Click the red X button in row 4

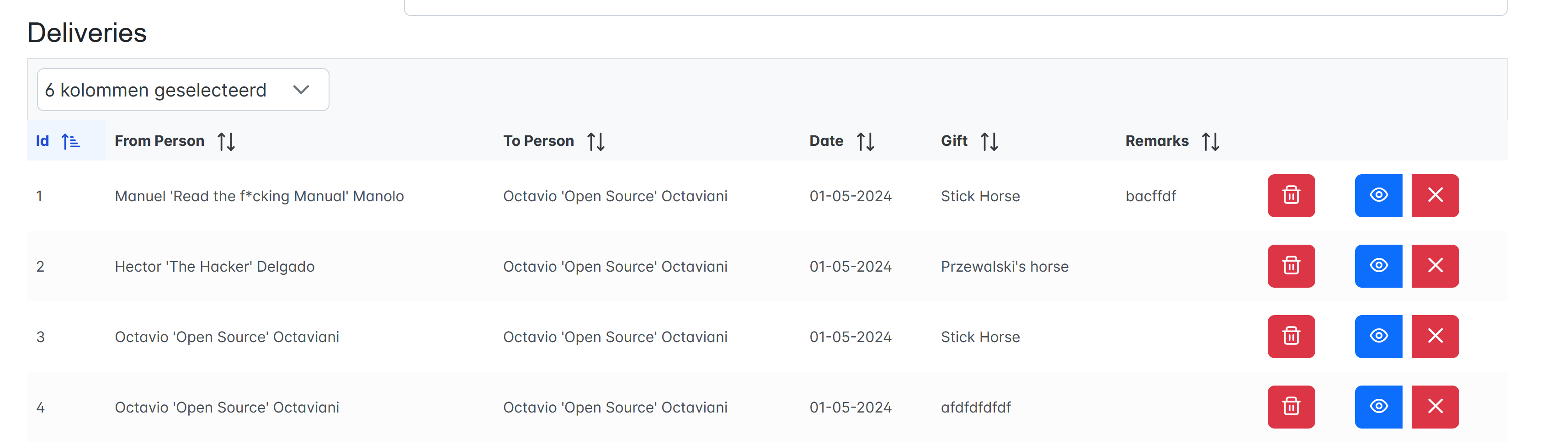tap(1435, 407)
